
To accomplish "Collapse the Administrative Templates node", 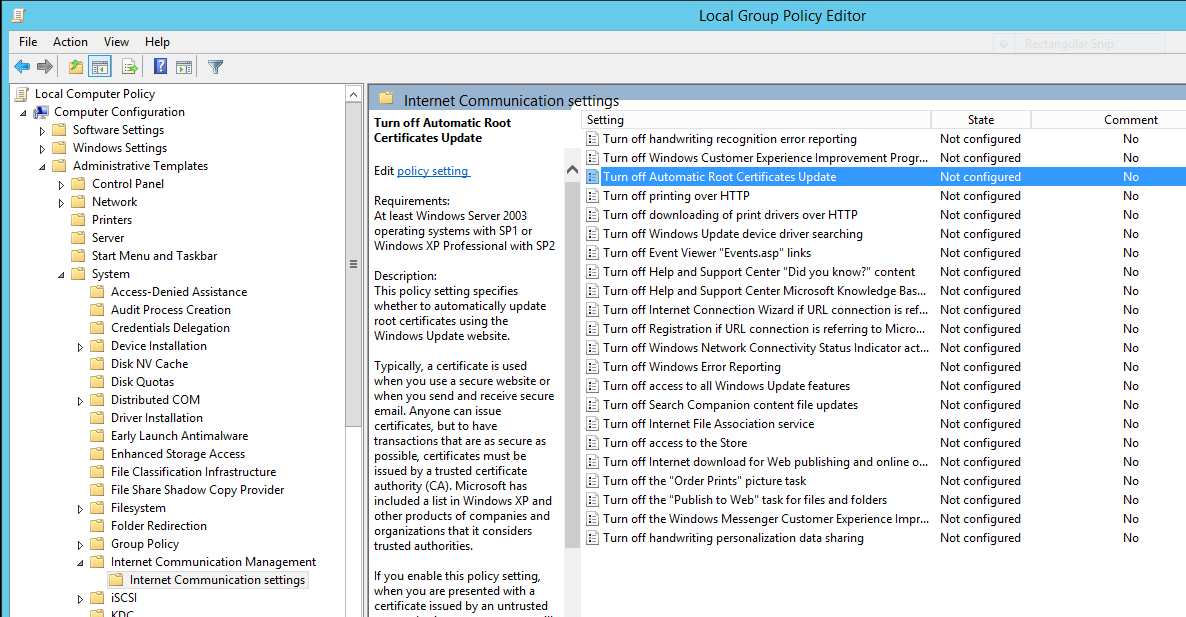I will 42,166.
